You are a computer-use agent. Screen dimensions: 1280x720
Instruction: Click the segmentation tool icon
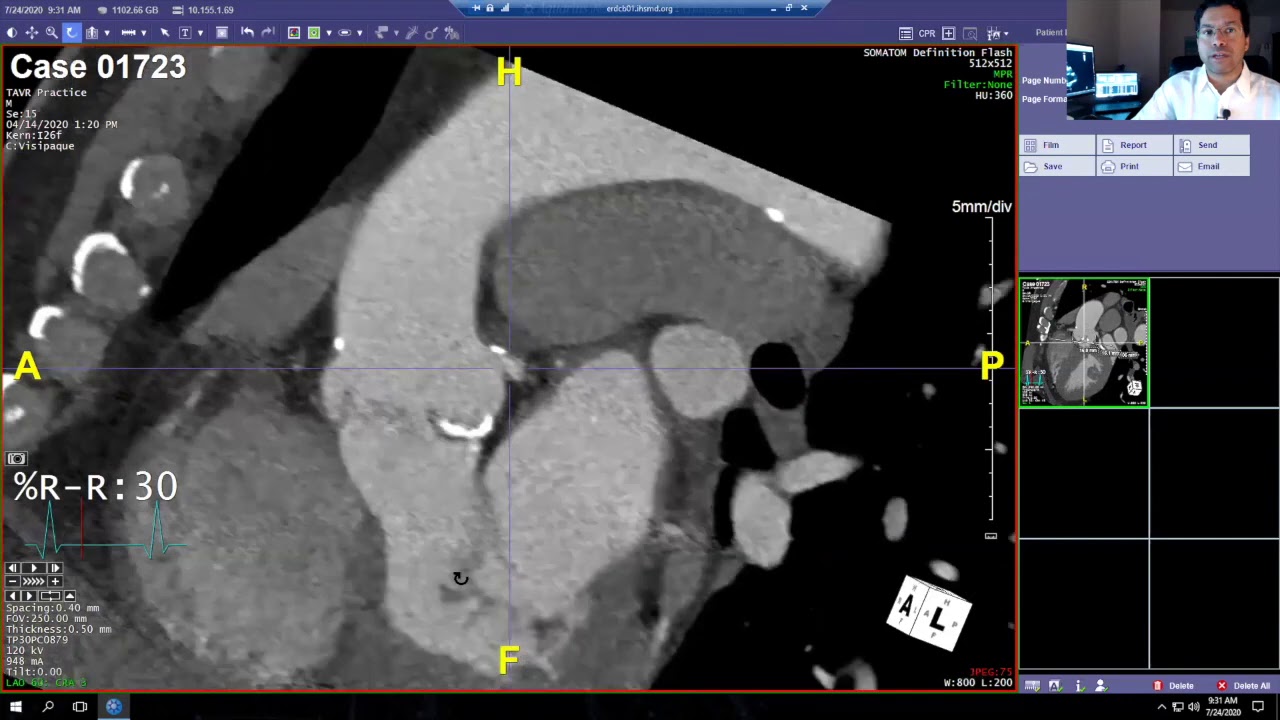pyautogui.click(x=381, y=33)
